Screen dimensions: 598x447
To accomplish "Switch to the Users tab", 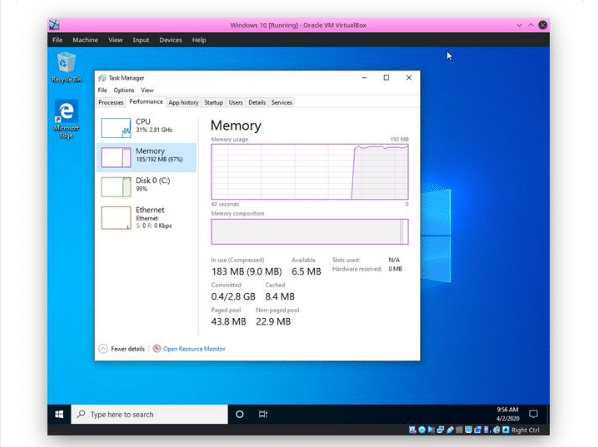I will (x=236, y=102).
